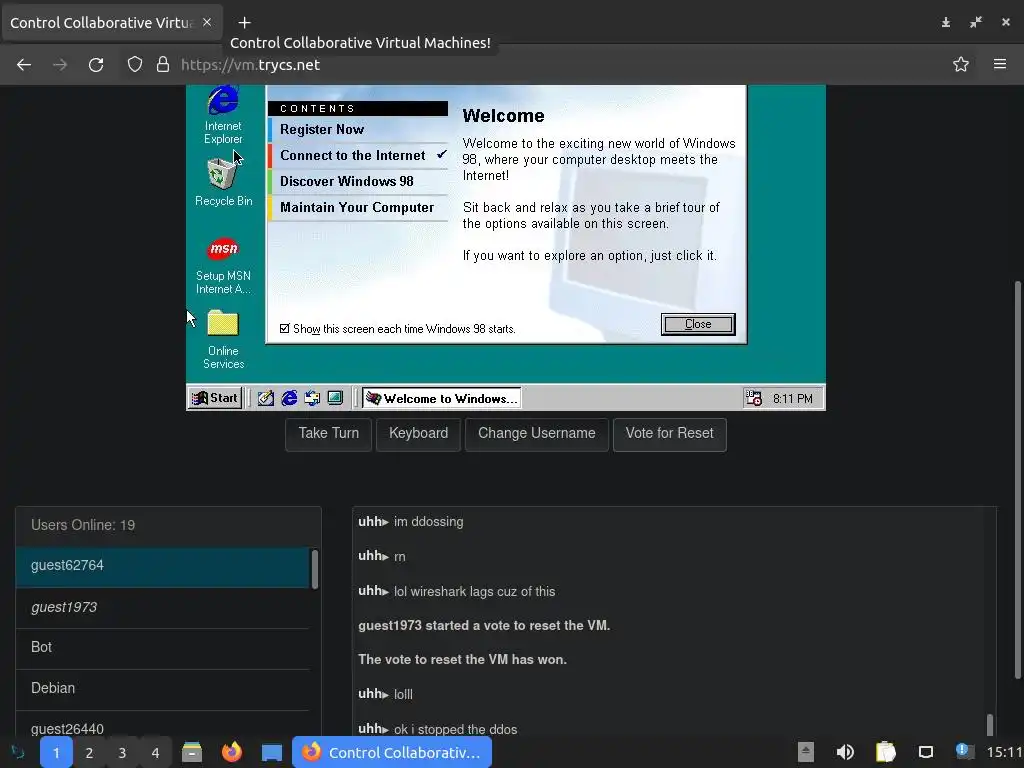1024x768 pixels.
Task: Select user guest26440 in the list
Action: [163, 725]
